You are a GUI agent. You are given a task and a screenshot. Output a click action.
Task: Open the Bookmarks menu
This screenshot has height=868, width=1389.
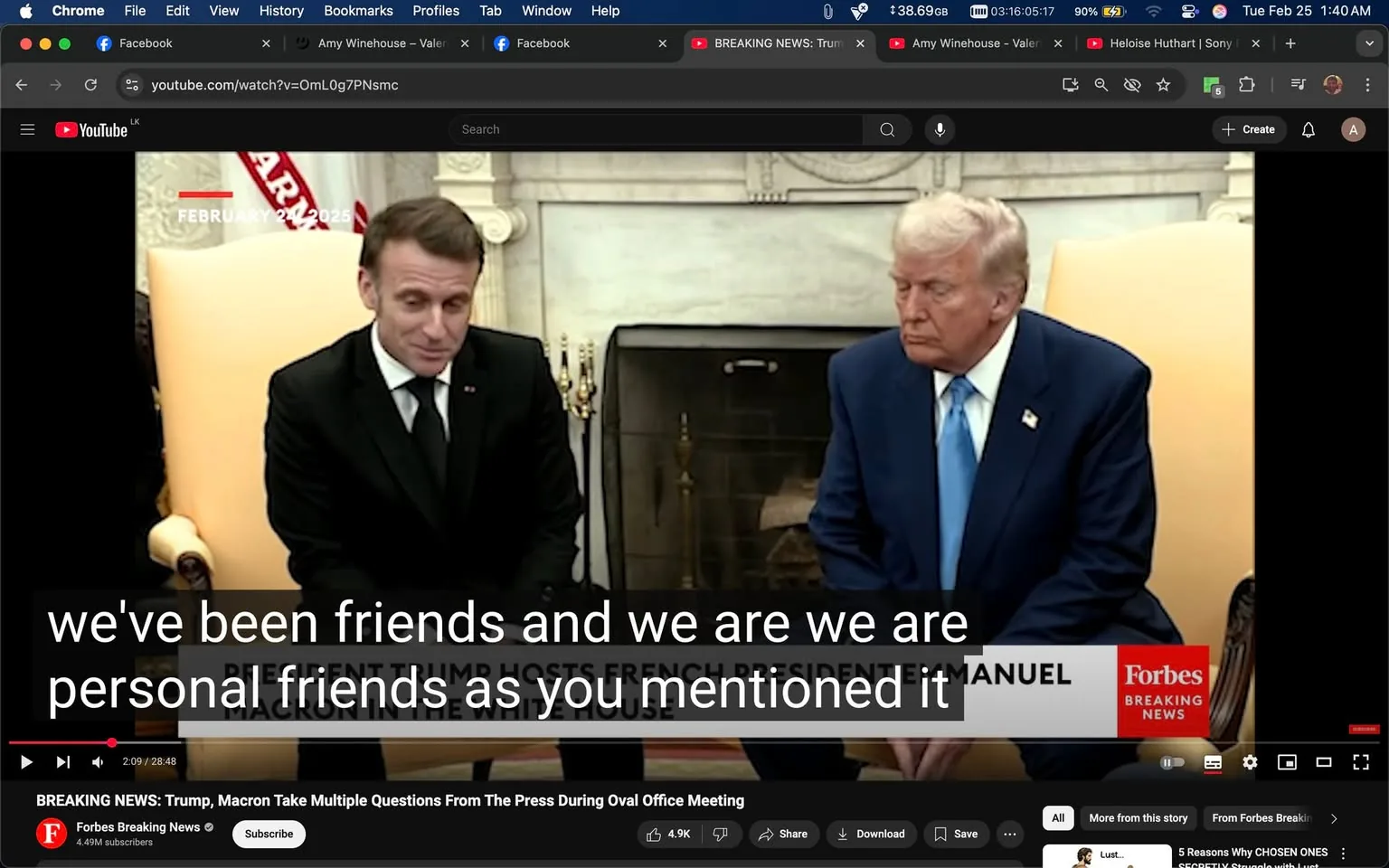[358, 11]
